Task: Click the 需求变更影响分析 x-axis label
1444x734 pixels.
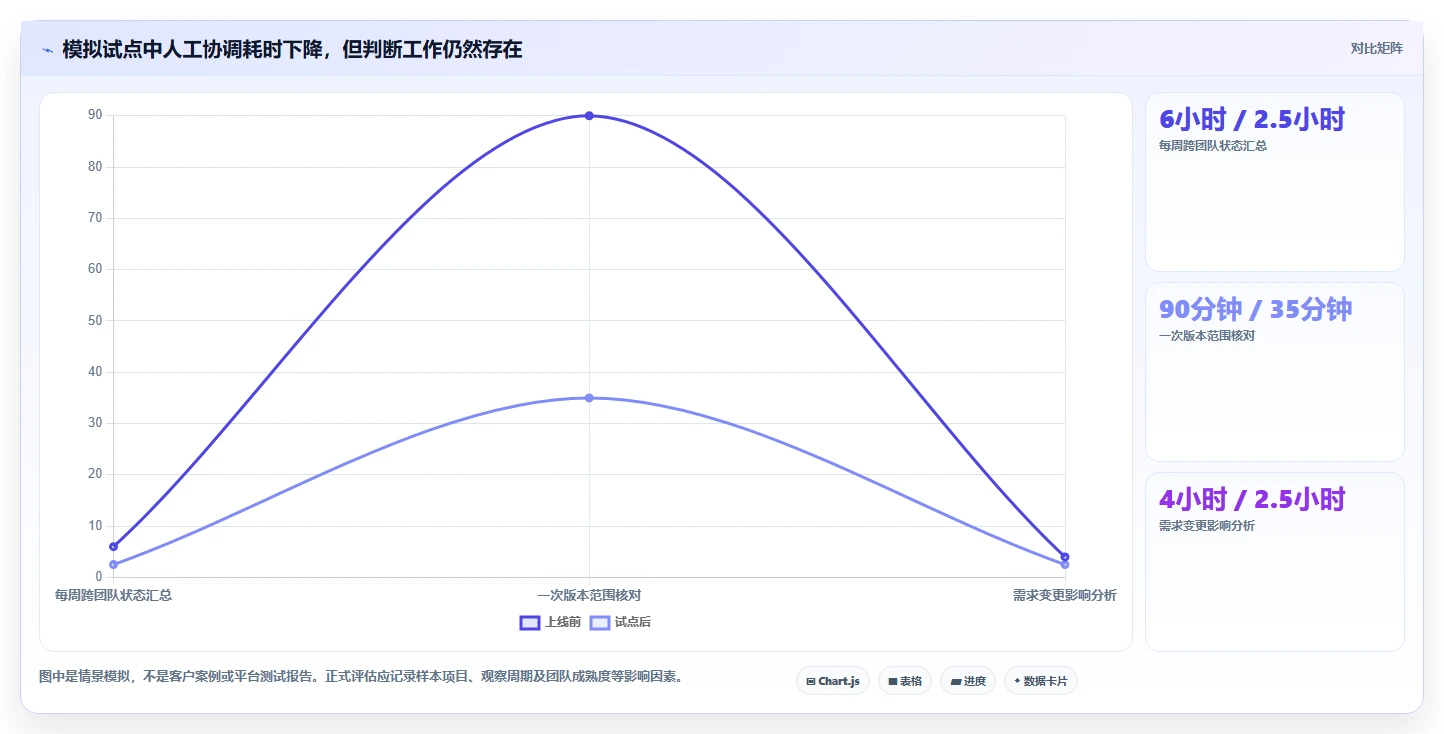Action: coord(1065,595)
